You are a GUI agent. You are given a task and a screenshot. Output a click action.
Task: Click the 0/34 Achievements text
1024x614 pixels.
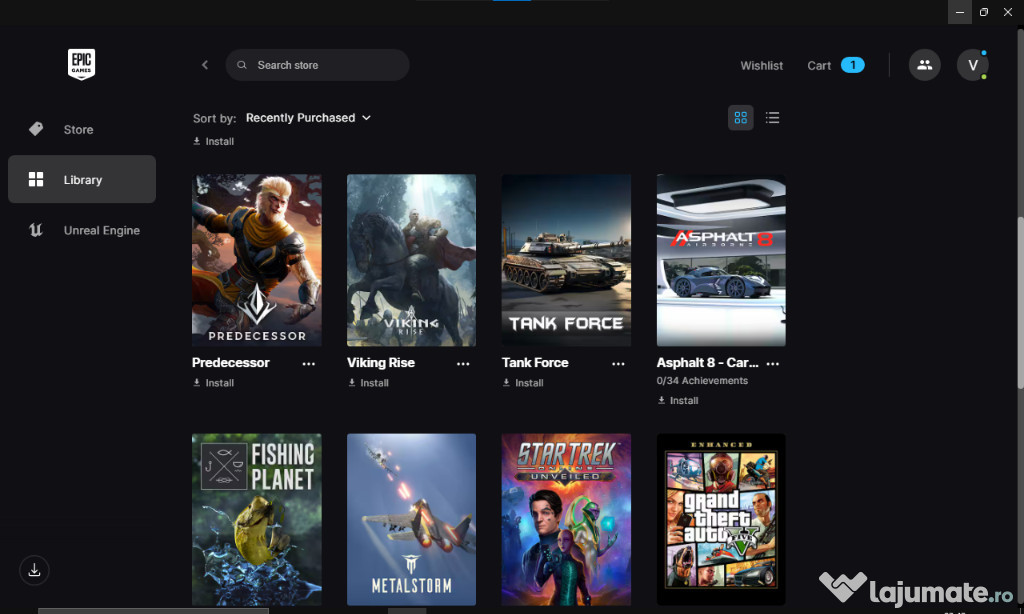(702, 380)
